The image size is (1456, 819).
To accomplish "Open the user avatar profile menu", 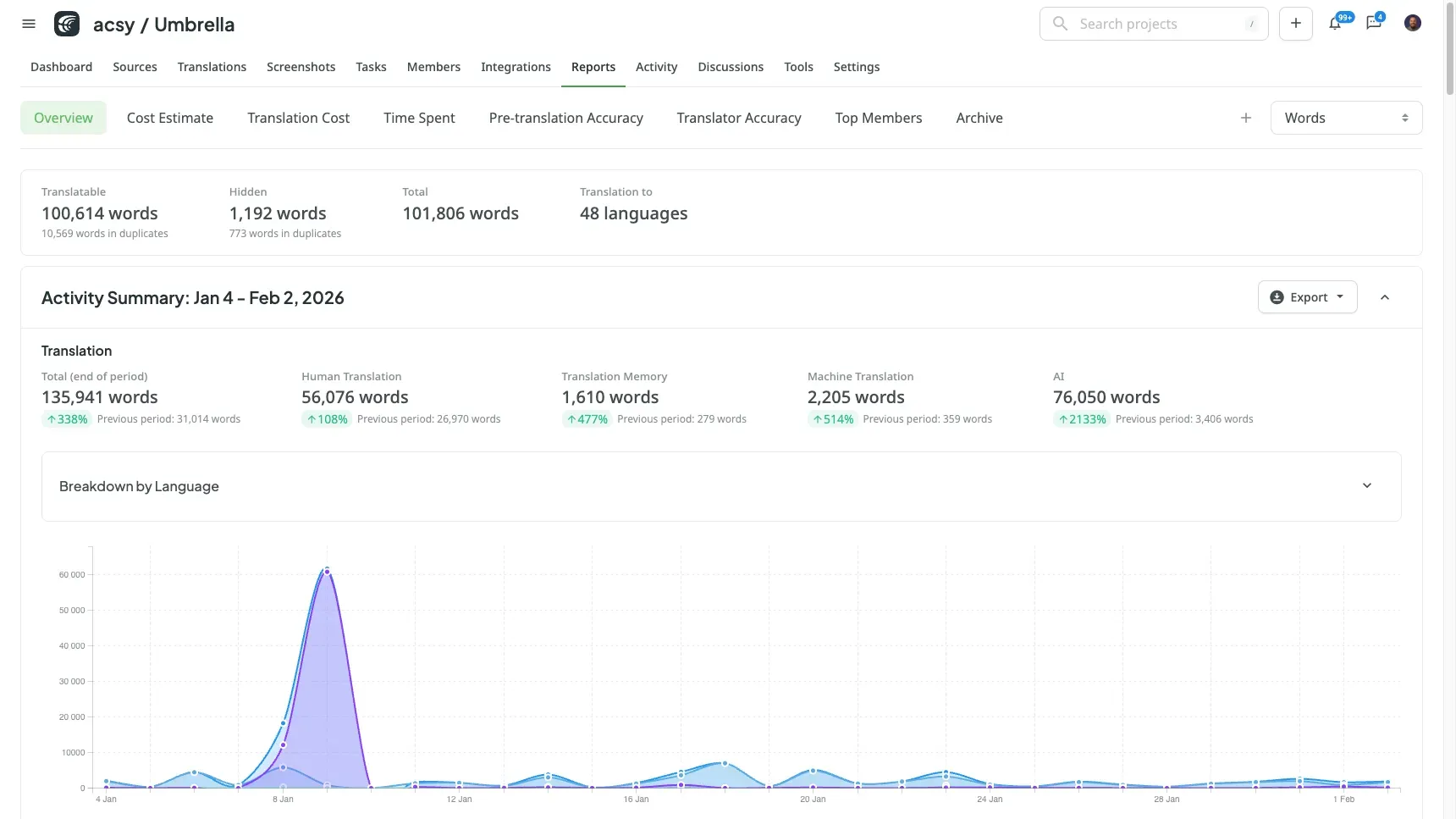I will point(1412,23).
